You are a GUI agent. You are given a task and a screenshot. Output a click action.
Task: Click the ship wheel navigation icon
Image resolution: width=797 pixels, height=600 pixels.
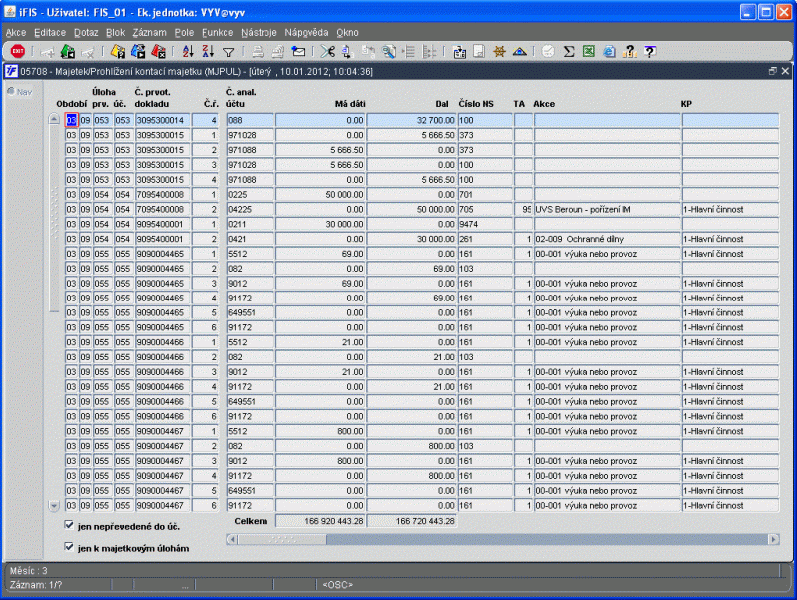(x=499, y=51)
